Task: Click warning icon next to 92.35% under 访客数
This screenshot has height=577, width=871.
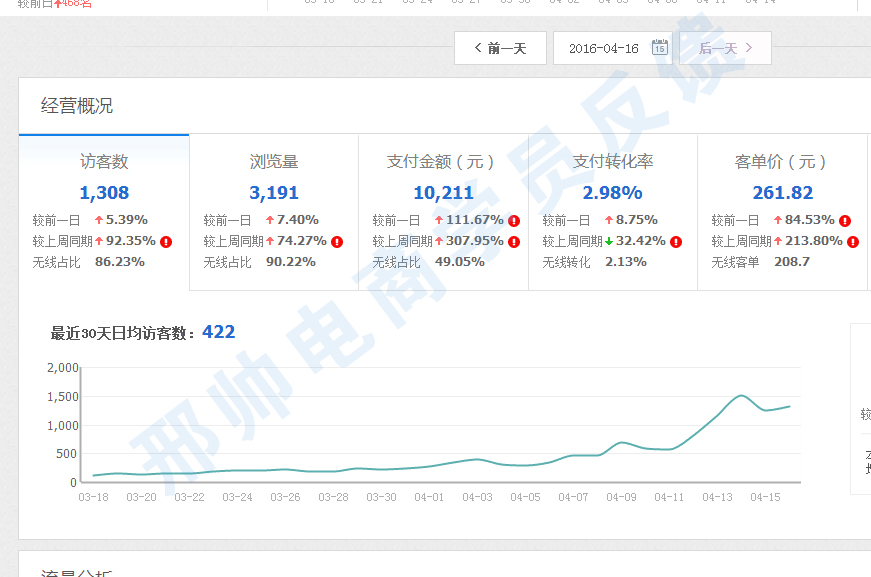Action: click(166, 242)
